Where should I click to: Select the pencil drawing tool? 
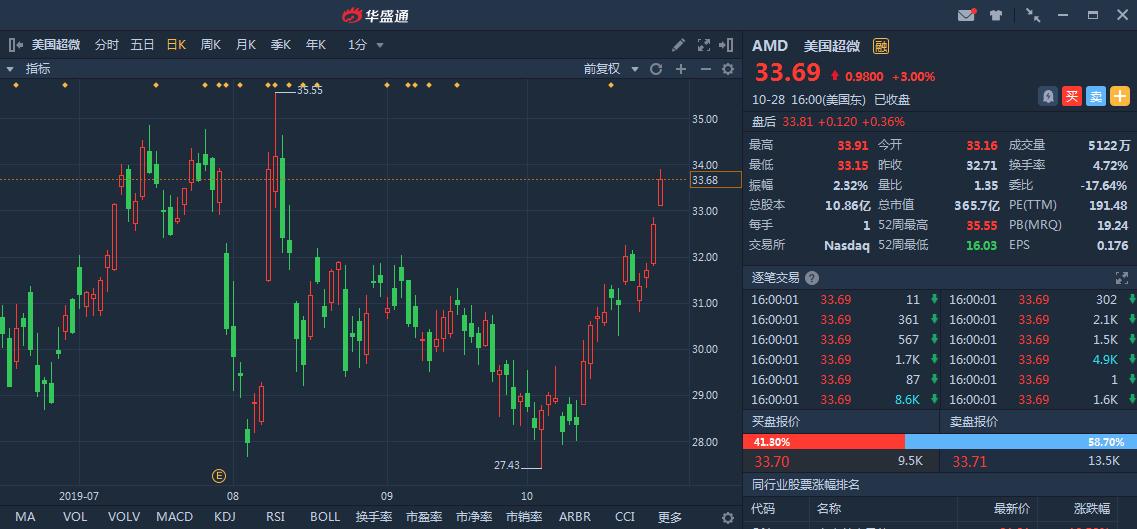(x=678, y=45)
